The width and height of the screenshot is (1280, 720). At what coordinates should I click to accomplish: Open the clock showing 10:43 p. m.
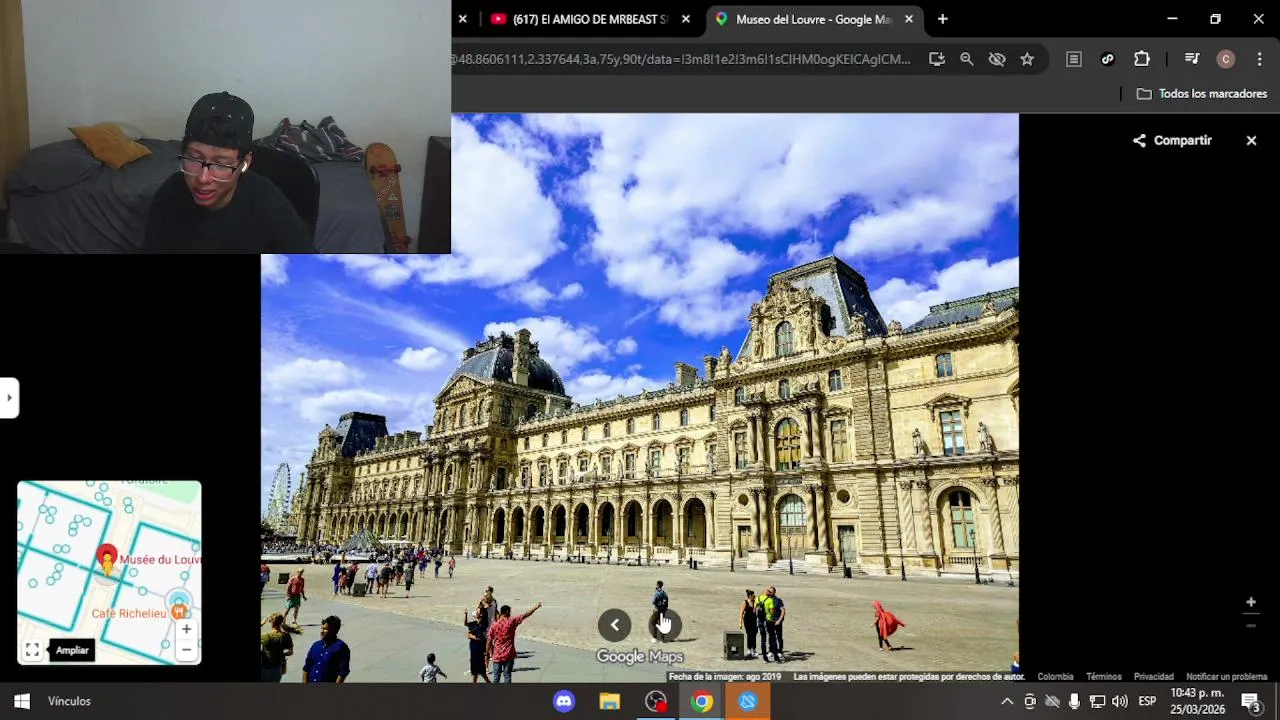click(1197, 701)
